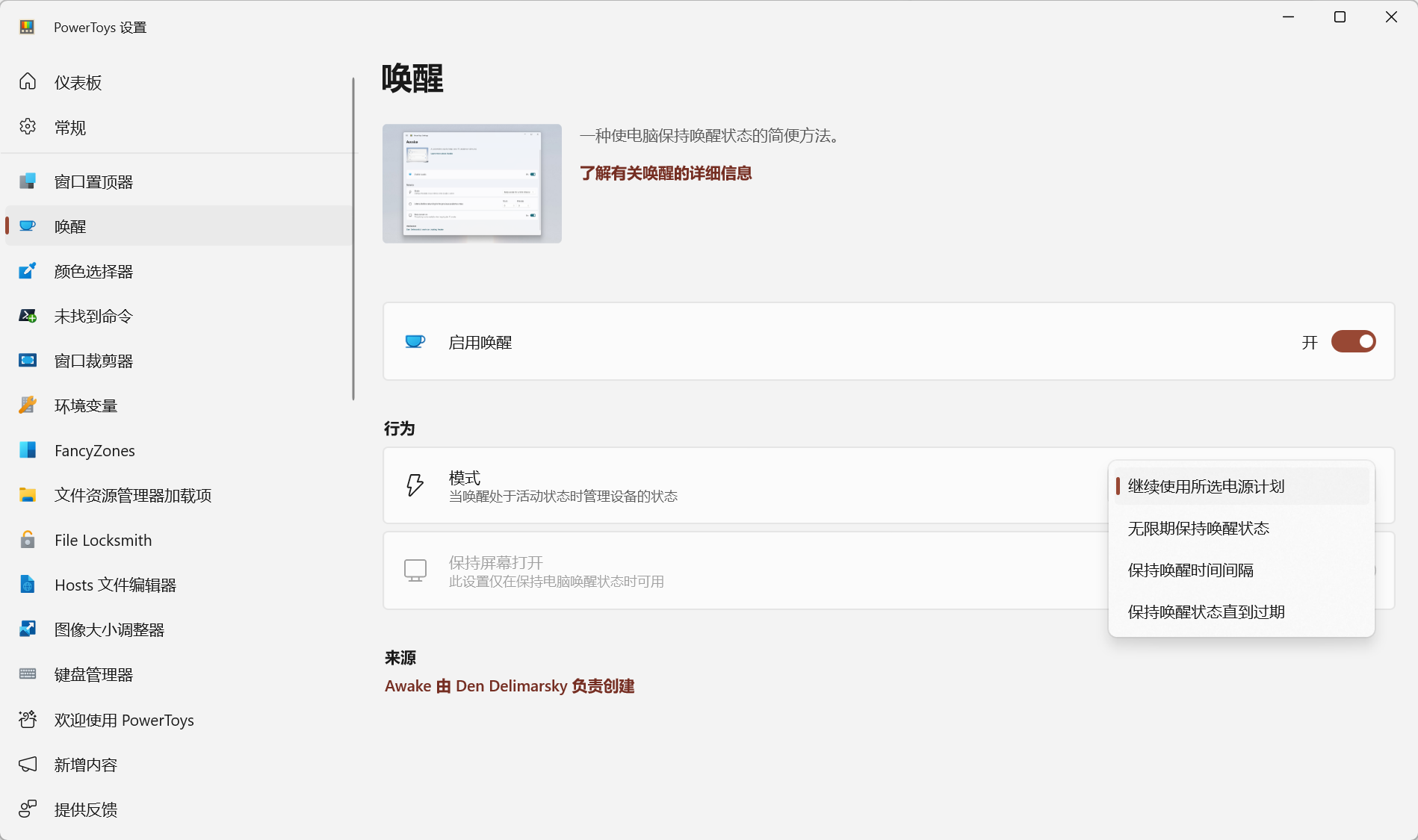Click the 当唤醒处于活动状态时管理设备的状态 description
The width and height of the screenshot is (1418, 840).
(x=563, y=496)
